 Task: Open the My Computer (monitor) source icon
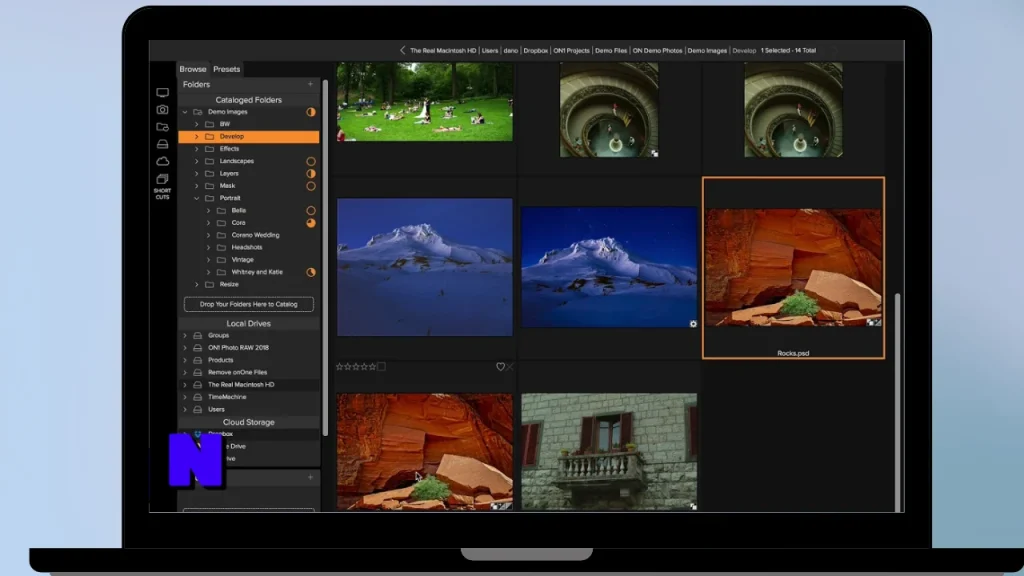tap(163, 93)
